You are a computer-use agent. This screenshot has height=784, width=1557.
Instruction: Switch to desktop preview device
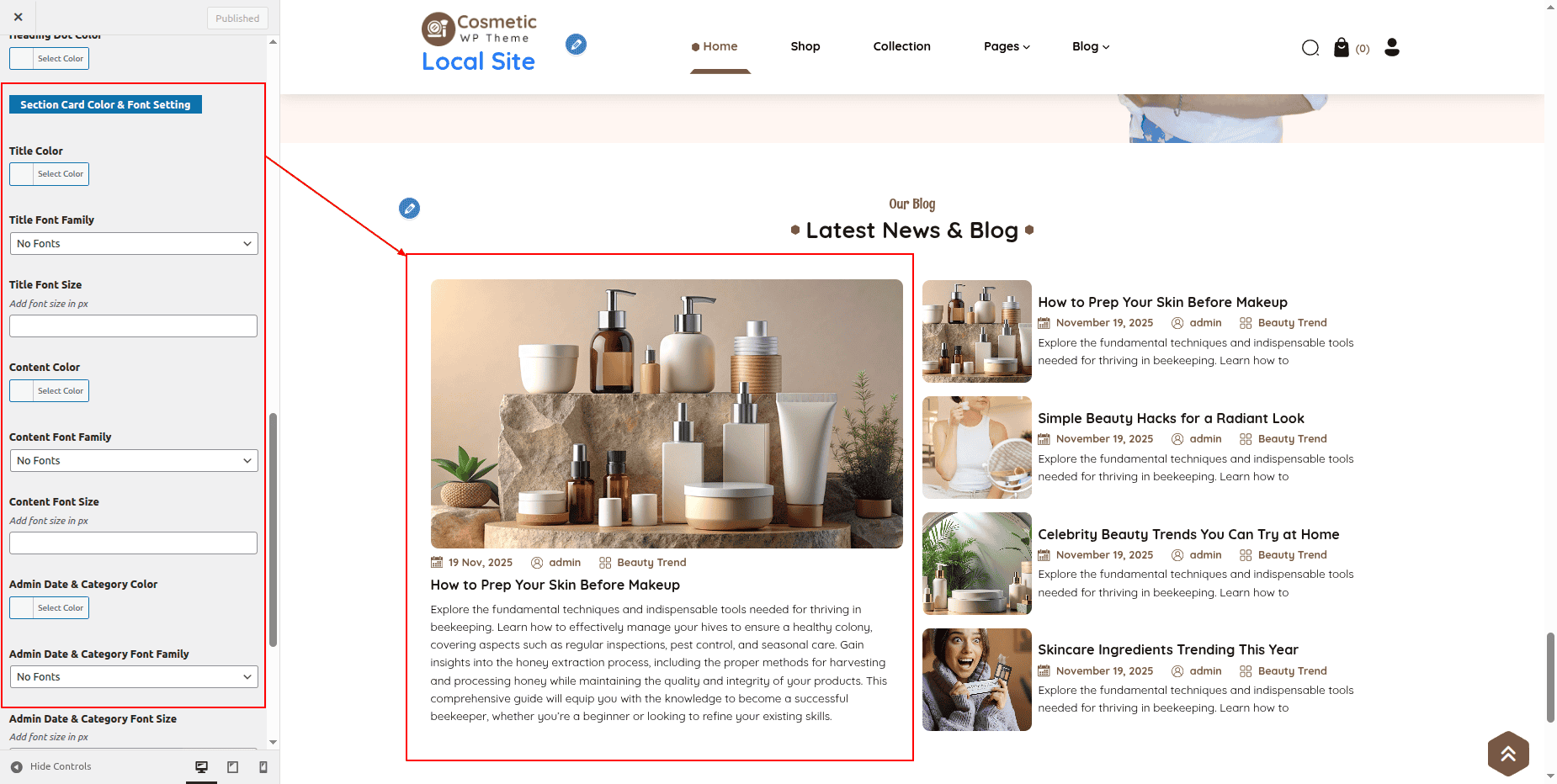(x=201, y=767)
